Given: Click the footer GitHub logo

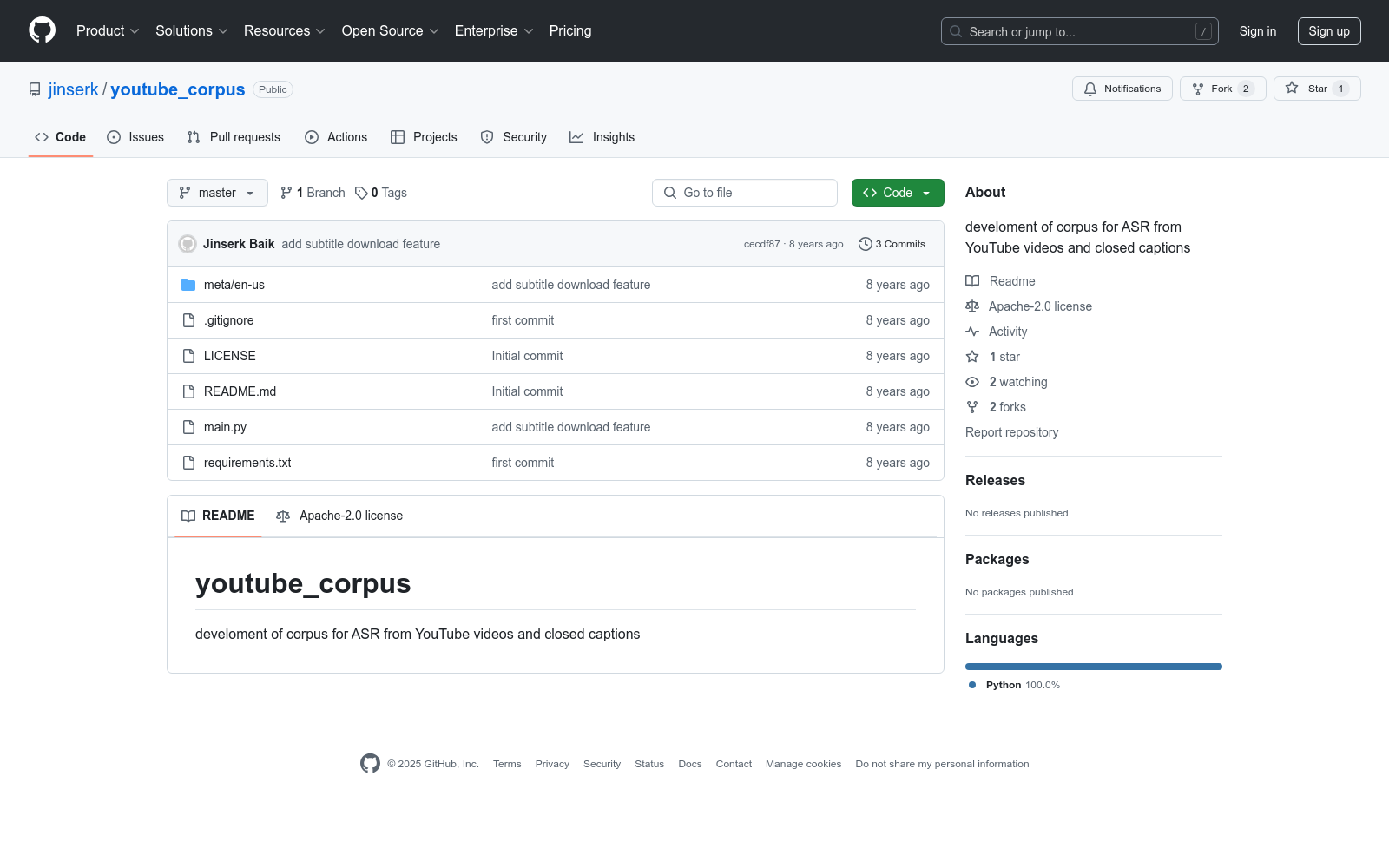Looking at the screenshot, I should click(x=370, y=764).
